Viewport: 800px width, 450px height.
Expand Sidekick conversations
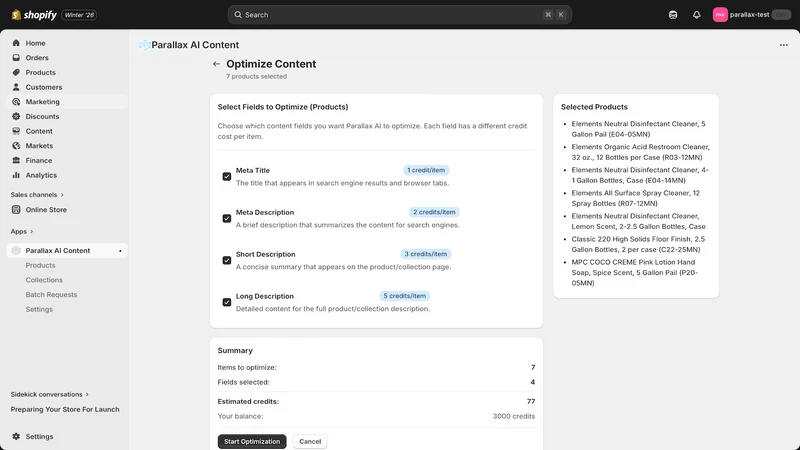[x=50, y=394]
